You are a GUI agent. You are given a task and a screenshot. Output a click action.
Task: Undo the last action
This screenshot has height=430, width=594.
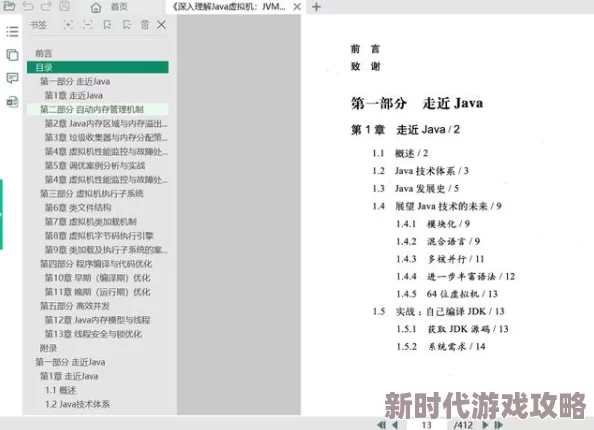pyautogui.click(x=28, y=6)
